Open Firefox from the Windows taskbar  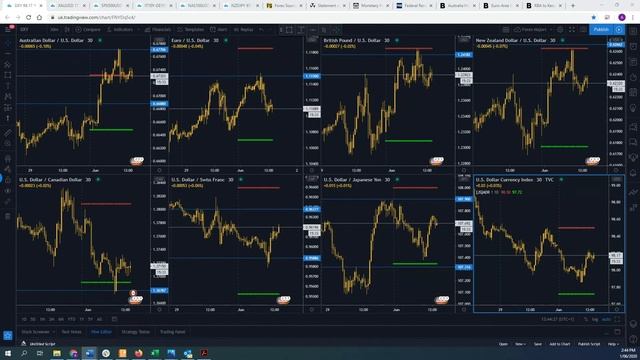tap(139, 353)
